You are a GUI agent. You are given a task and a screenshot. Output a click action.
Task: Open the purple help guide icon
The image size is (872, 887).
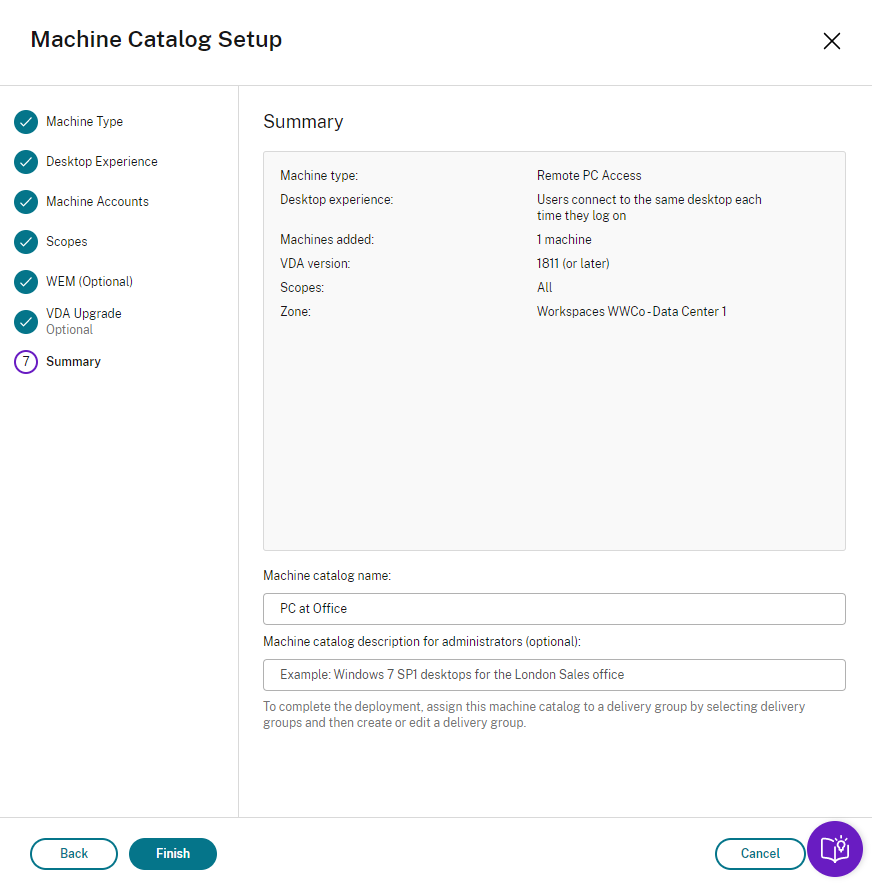[x=834, y=849]
